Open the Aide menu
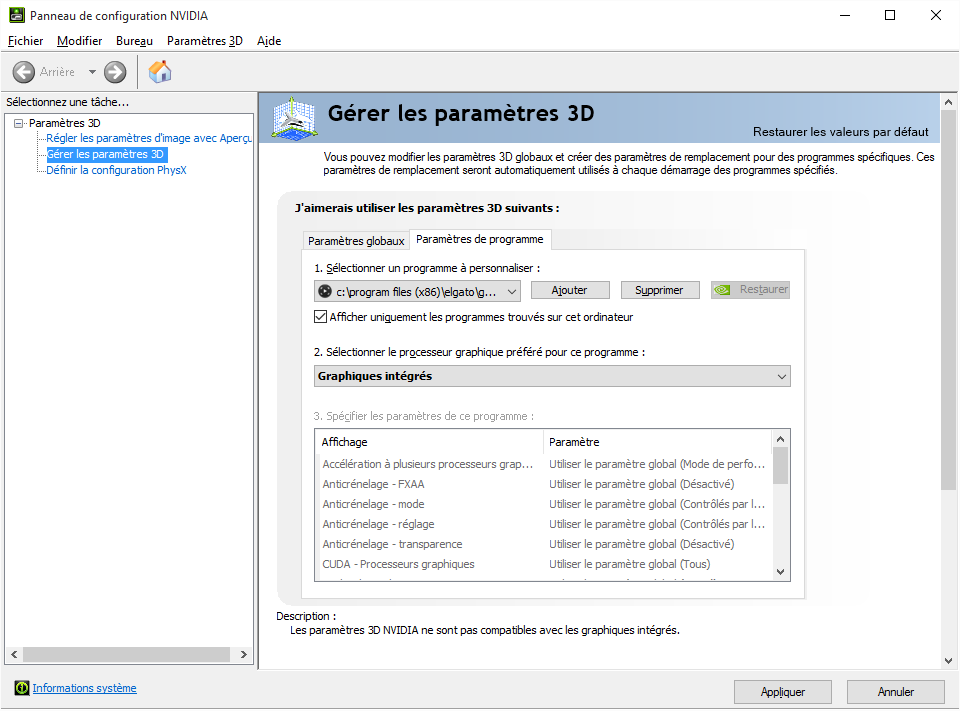 point(269,41)
